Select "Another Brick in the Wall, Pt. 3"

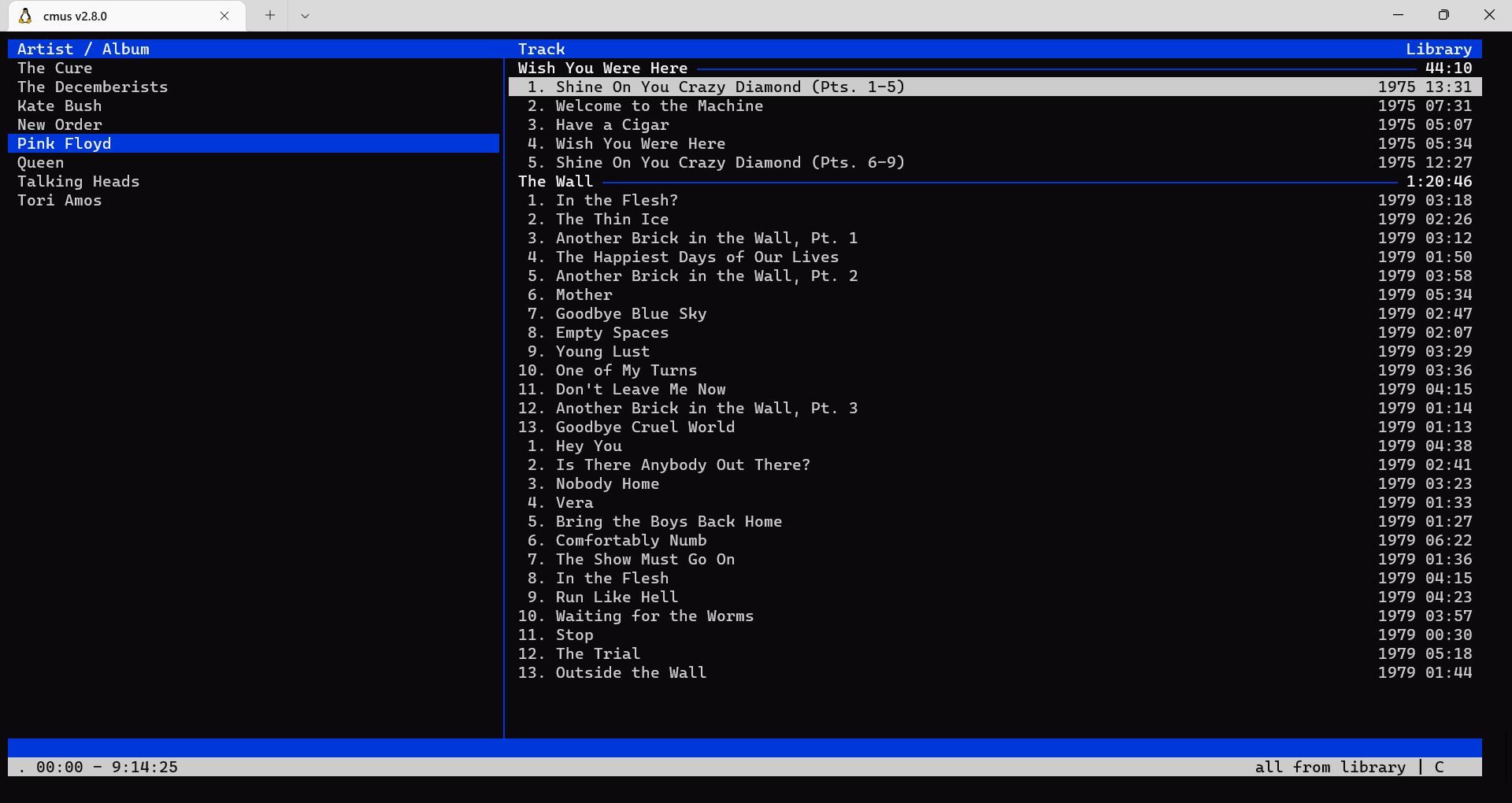click(995, 408)
